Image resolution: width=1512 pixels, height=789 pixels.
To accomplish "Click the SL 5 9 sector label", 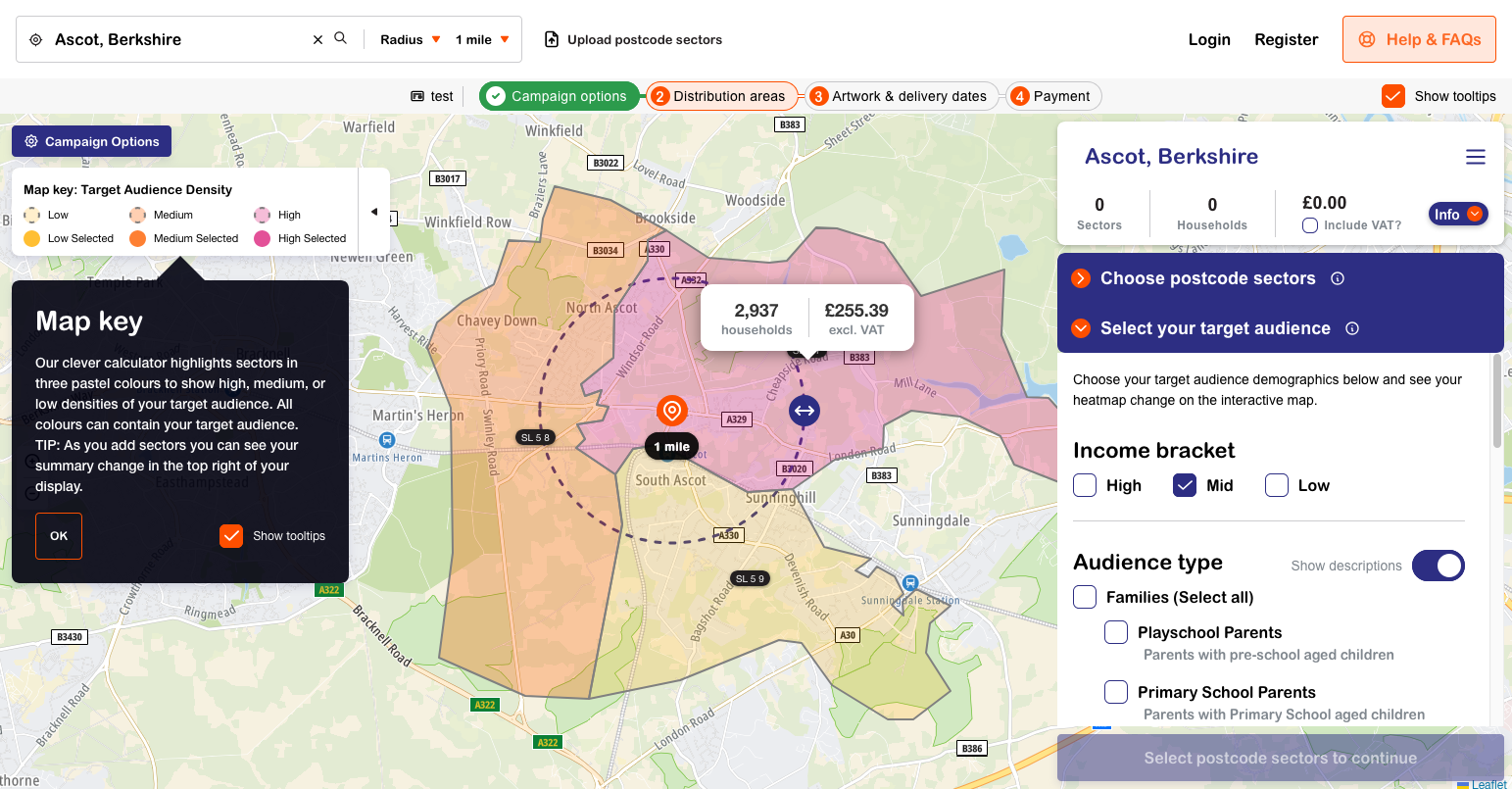I will [x=750, y=578].
